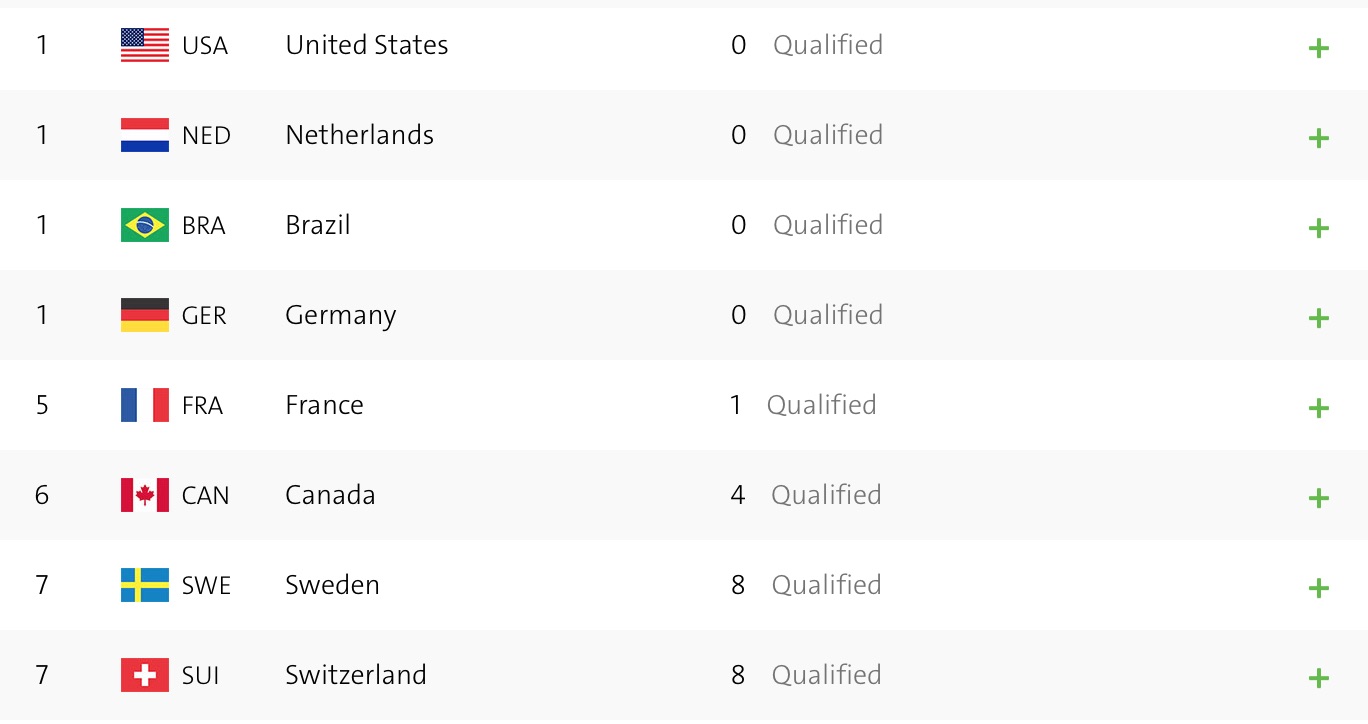This screenshot has height=724, width=1368.
Task: Expand the Sweden row plus icon
Action: click(1319, 588)
